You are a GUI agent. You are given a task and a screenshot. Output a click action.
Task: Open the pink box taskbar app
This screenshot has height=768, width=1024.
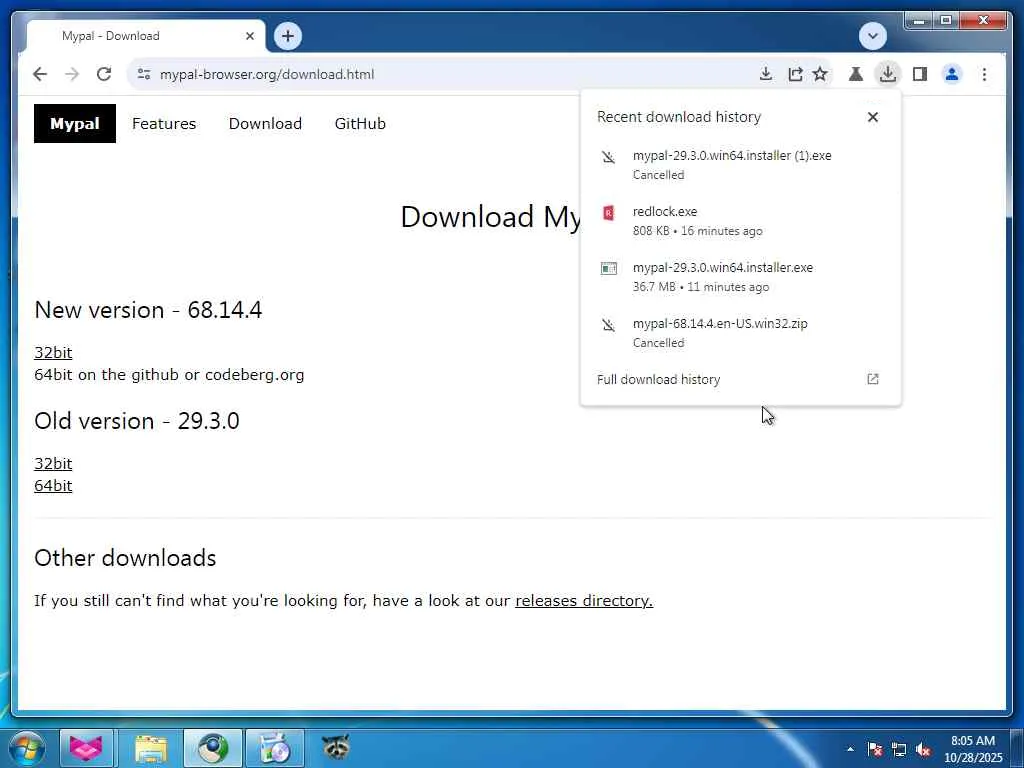point(86,748)
